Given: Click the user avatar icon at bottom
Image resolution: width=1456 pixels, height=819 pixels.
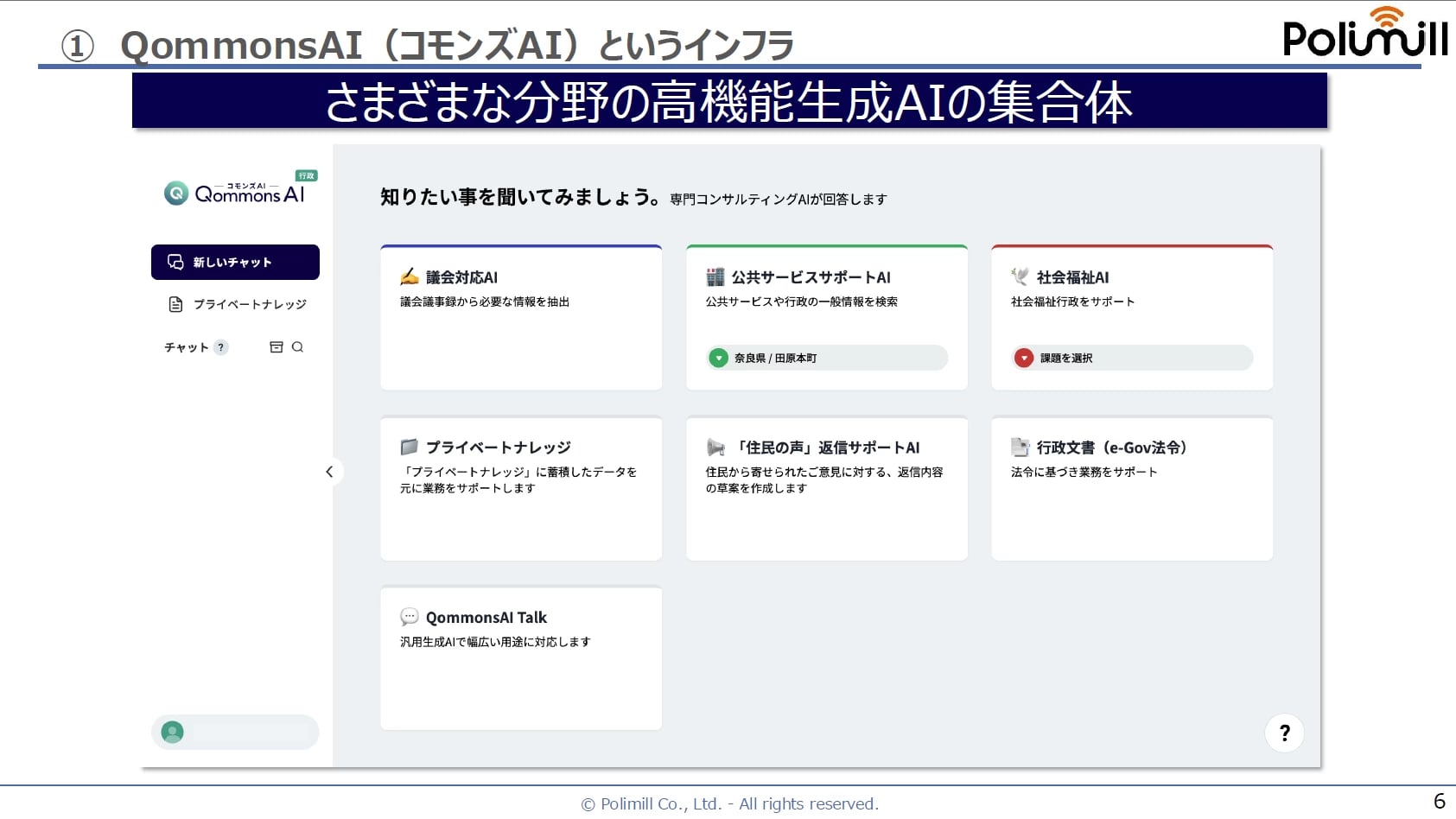Looking at the screenshot, I should coord(173,733).
